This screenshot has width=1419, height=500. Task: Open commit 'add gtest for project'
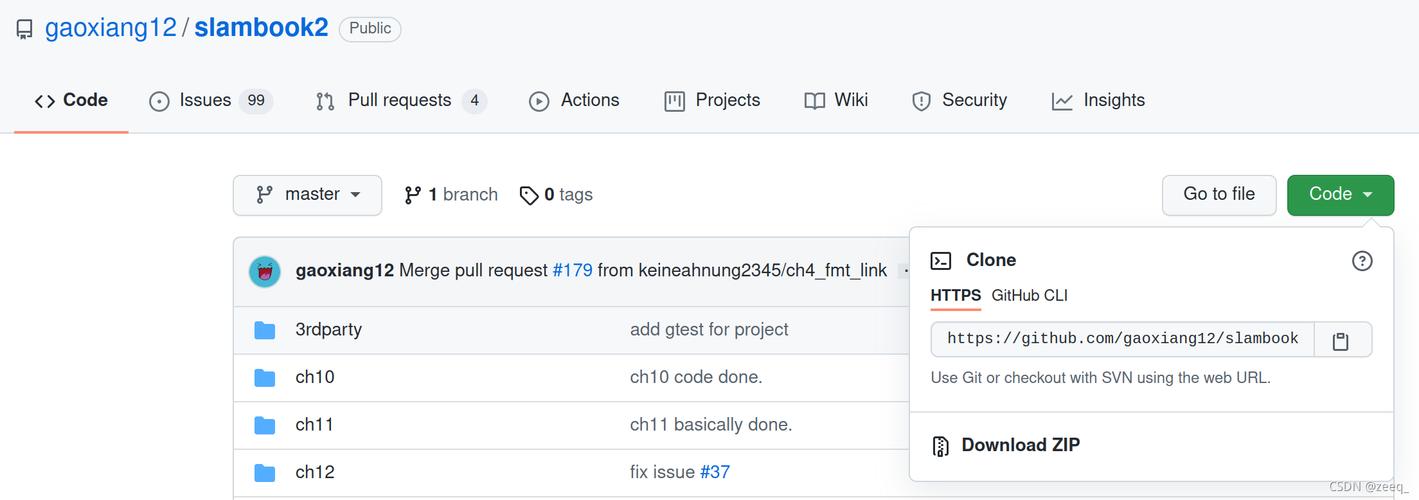[x=709, y=330]
